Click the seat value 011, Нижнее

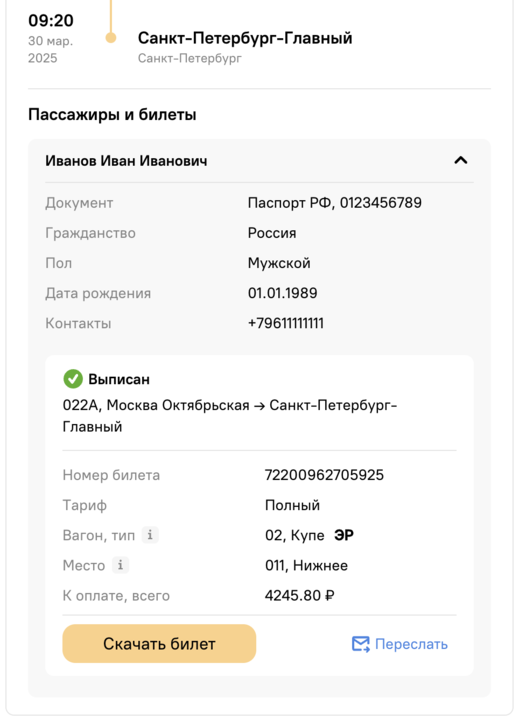click(306, 565)
